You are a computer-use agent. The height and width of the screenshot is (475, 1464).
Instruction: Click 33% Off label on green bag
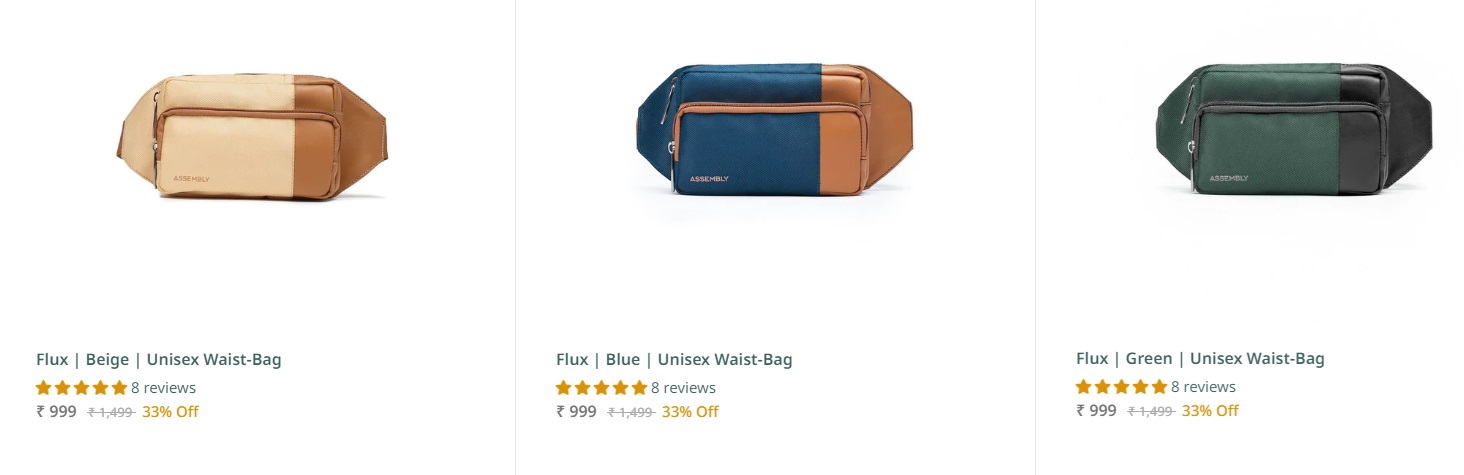pos(1210,411)
